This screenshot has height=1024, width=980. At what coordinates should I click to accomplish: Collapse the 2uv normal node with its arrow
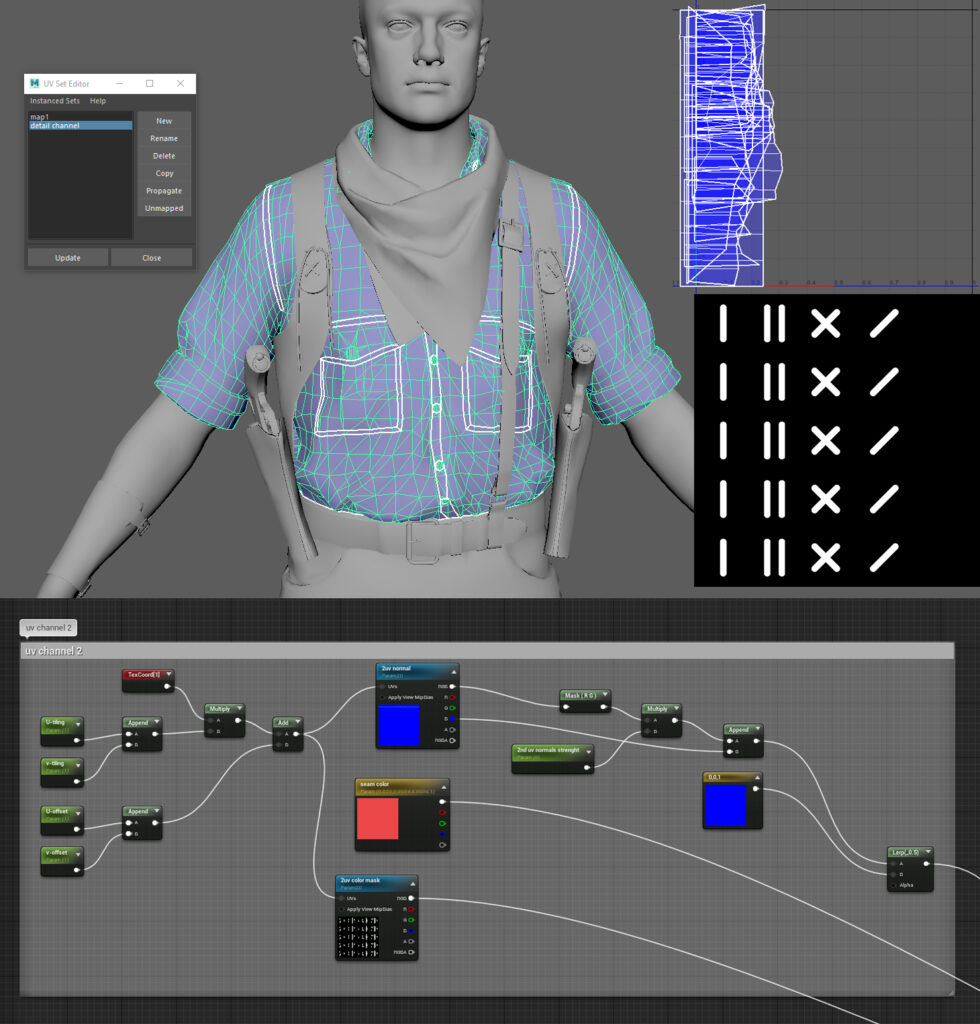pos(454,672)
